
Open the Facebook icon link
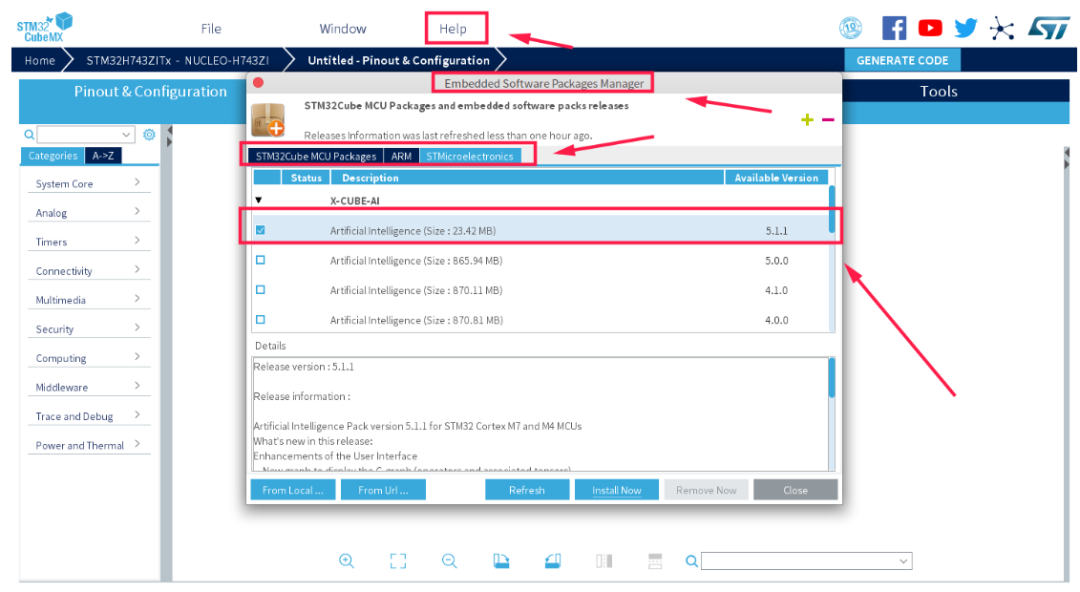click(x=894, y=28)
